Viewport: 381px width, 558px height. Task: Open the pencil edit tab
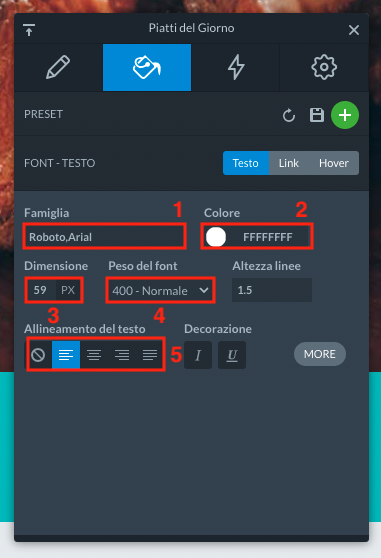point(58,67)
